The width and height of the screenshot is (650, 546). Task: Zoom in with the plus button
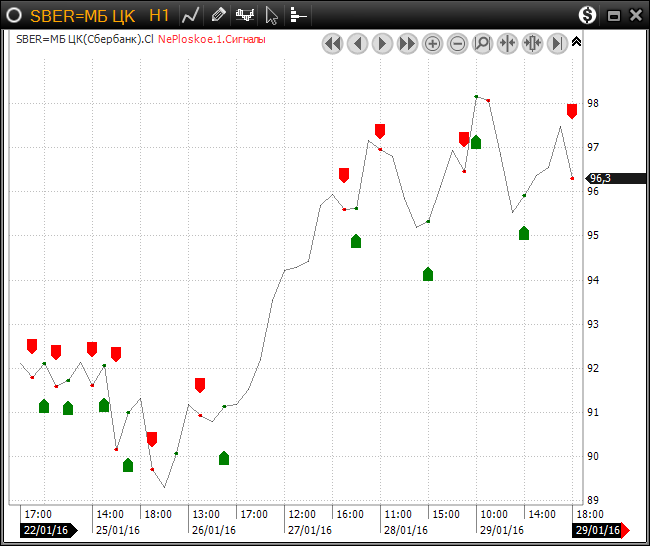point(433,43)
